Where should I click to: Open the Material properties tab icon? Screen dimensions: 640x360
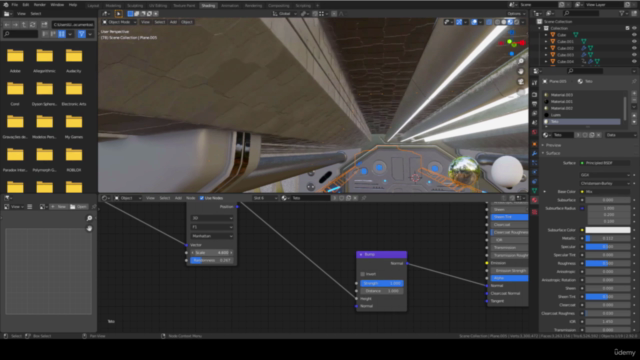click(x=534, y=200)
